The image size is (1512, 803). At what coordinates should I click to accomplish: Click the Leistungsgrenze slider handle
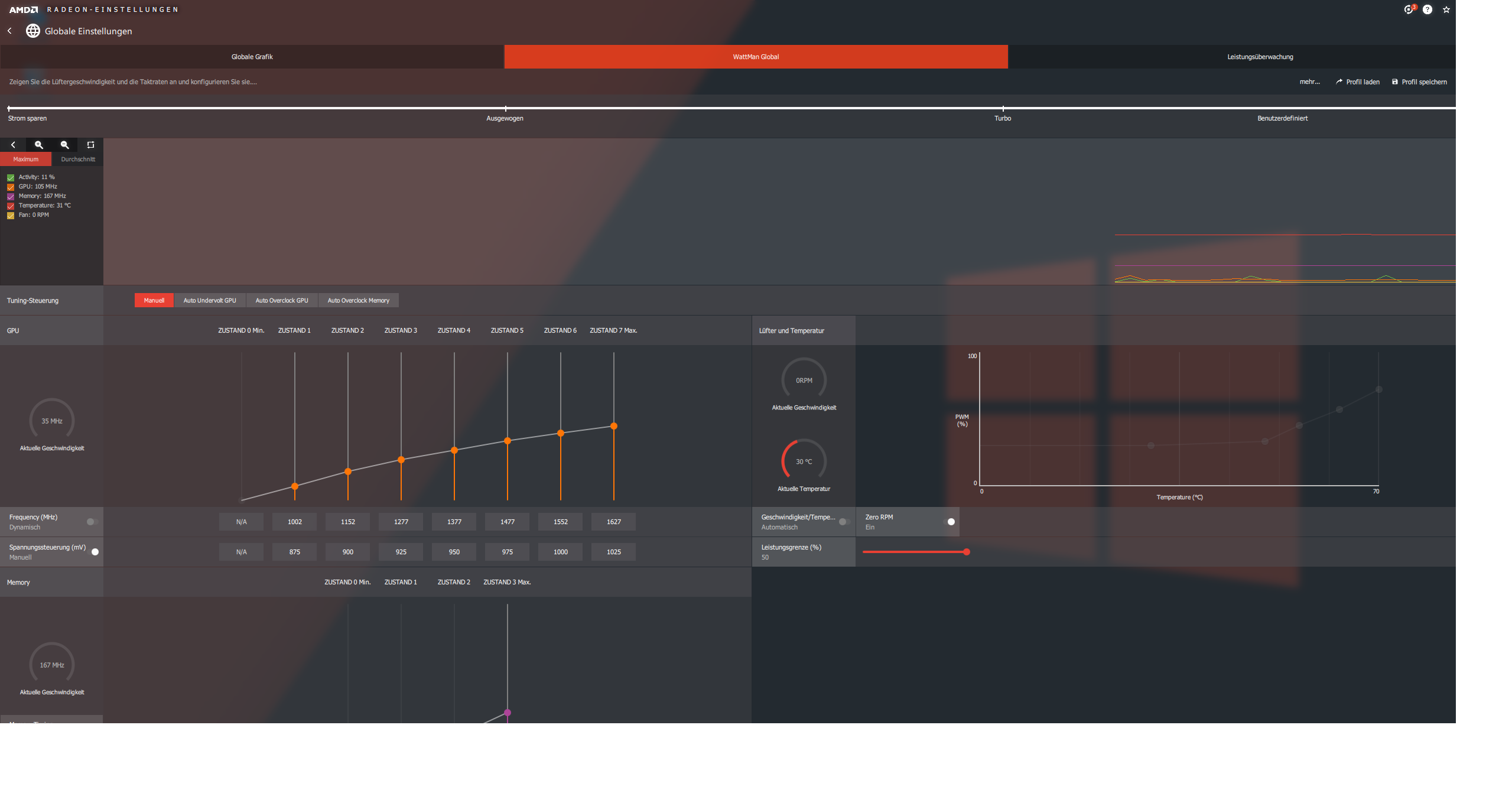coord(967,552)
